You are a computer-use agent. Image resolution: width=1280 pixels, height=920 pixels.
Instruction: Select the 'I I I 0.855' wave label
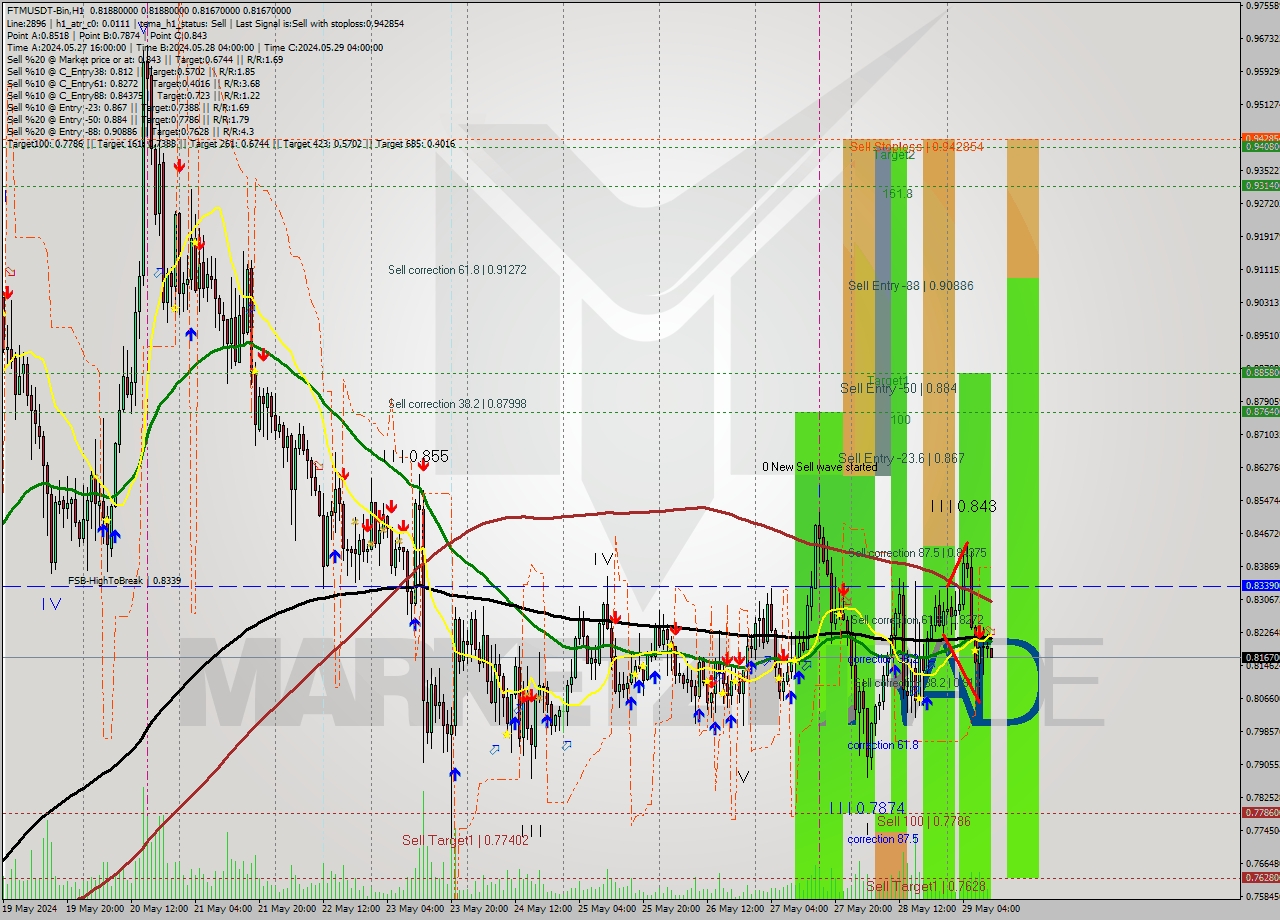click(415, 456)
